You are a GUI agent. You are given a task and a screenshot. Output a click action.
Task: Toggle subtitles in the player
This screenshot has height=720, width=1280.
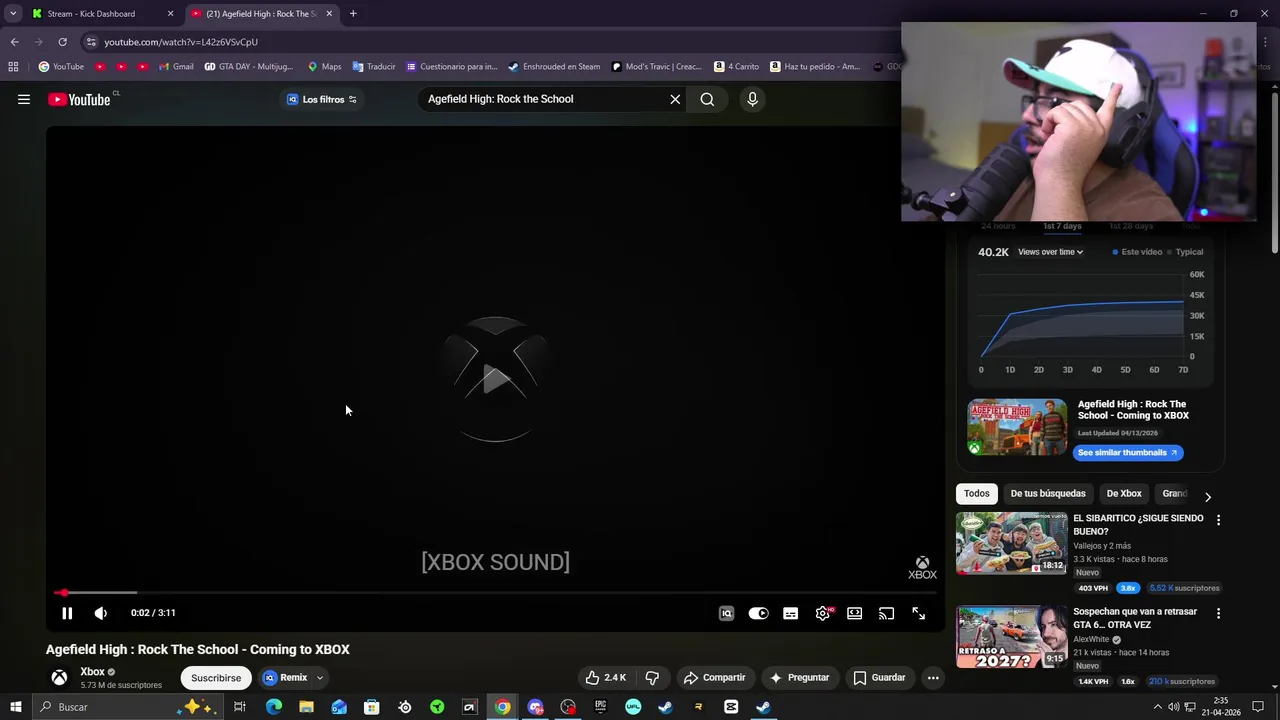pyautogui.click(x=790, y=614)
